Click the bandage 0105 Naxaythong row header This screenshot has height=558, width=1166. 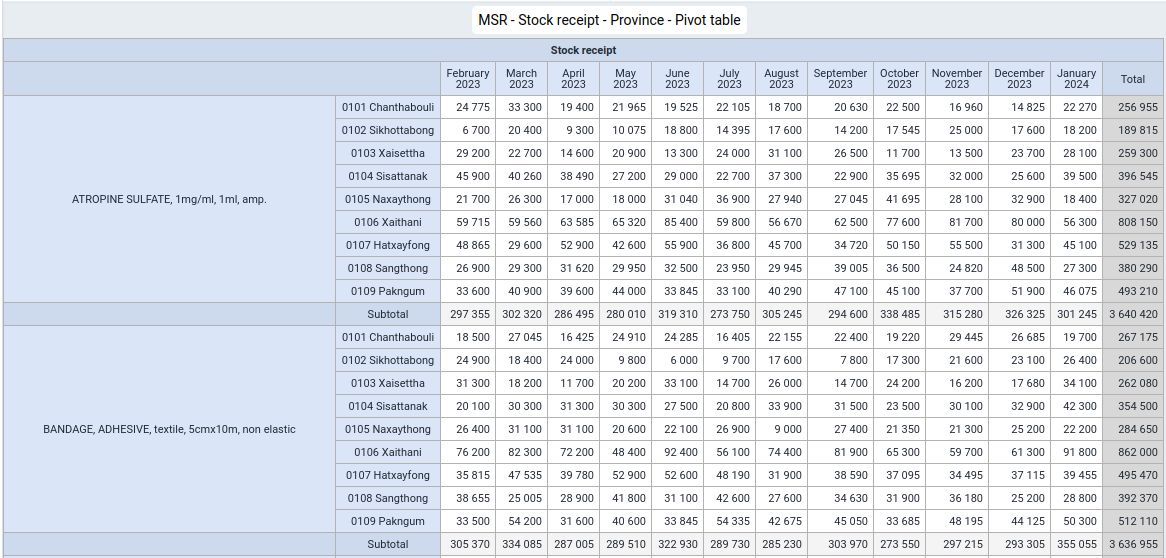388,429
